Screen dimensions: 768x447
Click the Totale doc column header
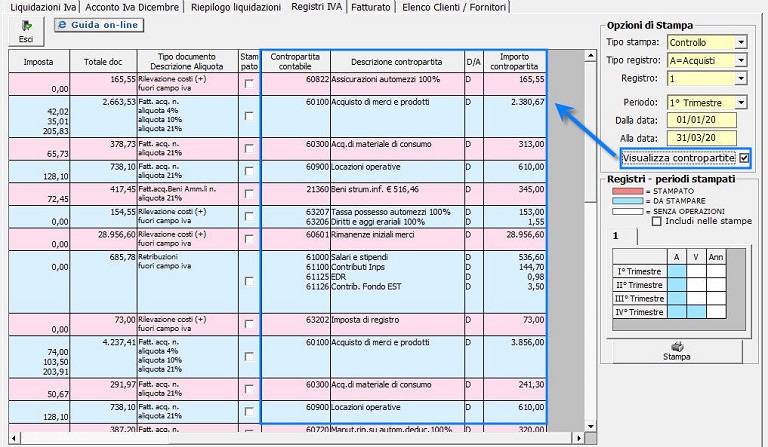[103, 62]
